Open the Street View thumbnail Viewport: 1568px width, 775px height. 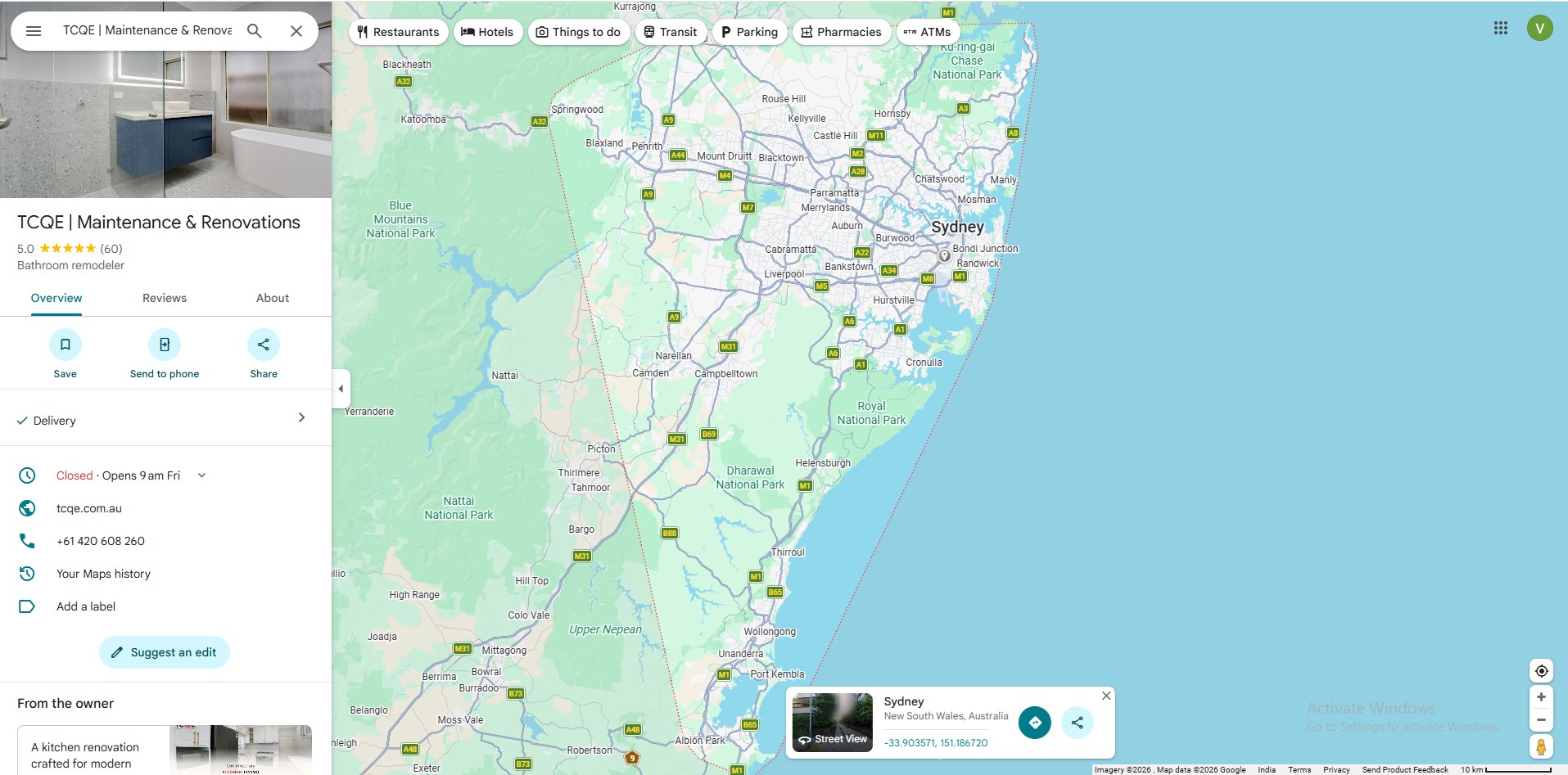pyautogui.click(x=833, y=723)
